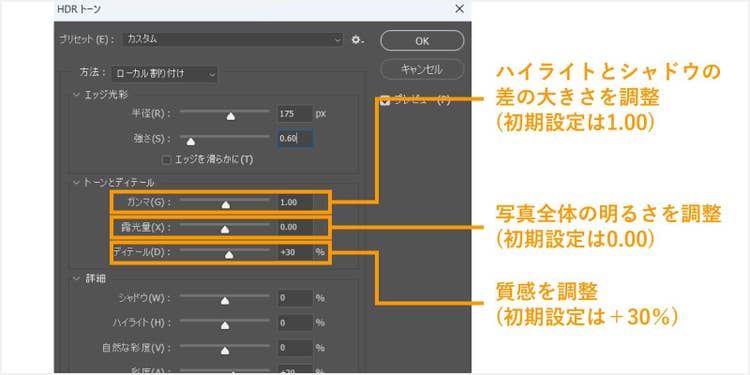Click the 強さ(S) label
Viewport: 750px width, 375px height.
pos(153,139)
